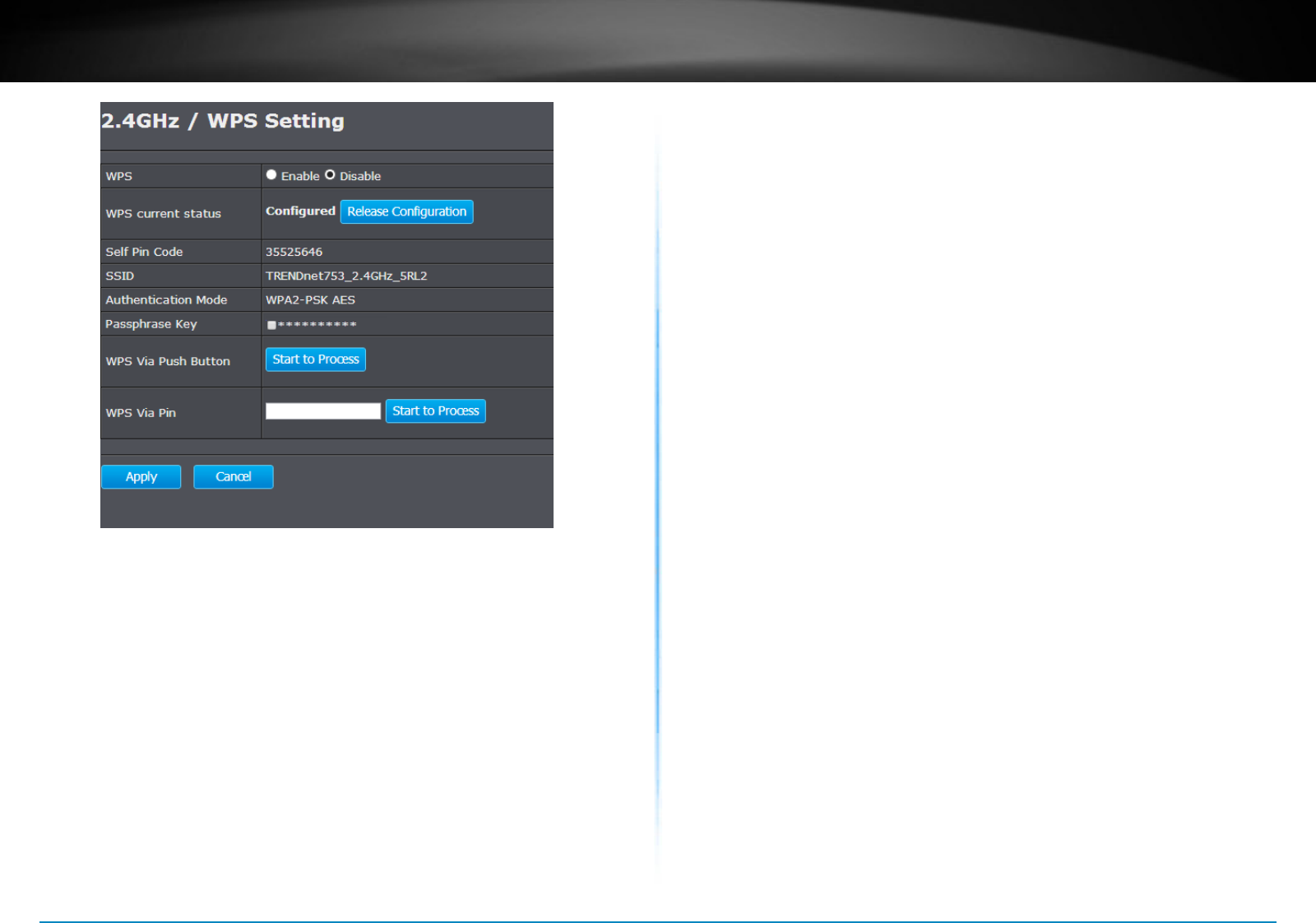This screenshot has width=1316, height=923.
Task: Start WPS Via Push Button process
Action: click(x=316, y=359)
